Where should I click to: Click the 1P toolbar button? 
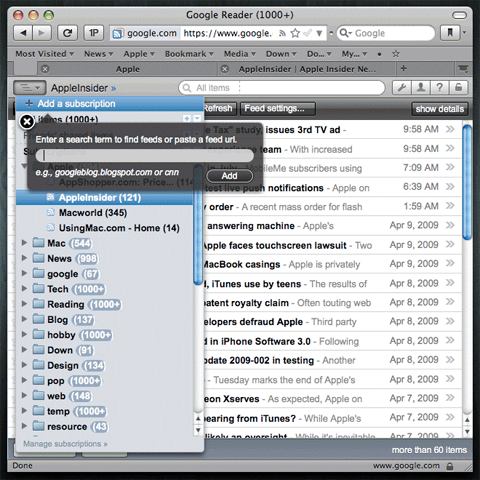click(x=94, y=33)
